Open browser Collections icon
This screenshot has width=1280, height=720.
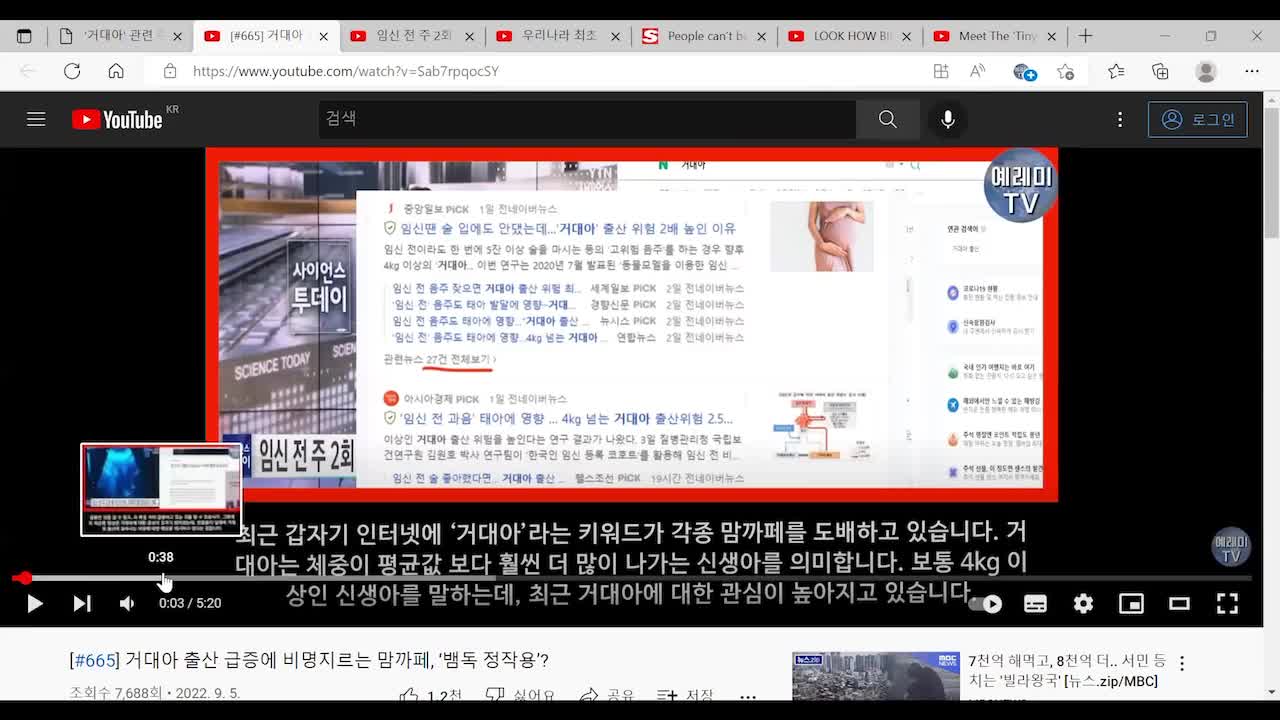click(1160, 71)
